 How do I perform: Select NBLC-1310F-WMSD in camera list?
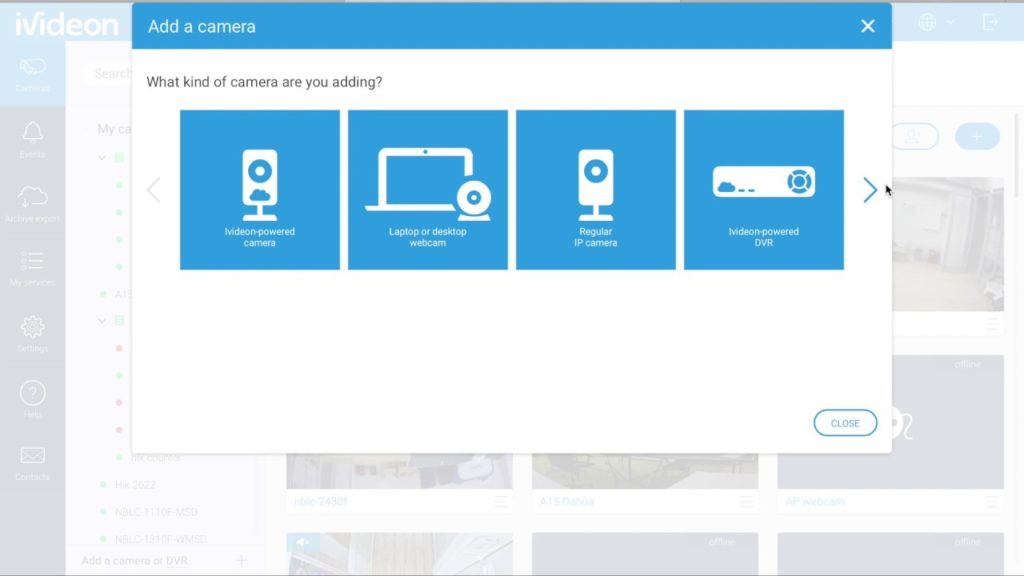click(x=161, y=539)
